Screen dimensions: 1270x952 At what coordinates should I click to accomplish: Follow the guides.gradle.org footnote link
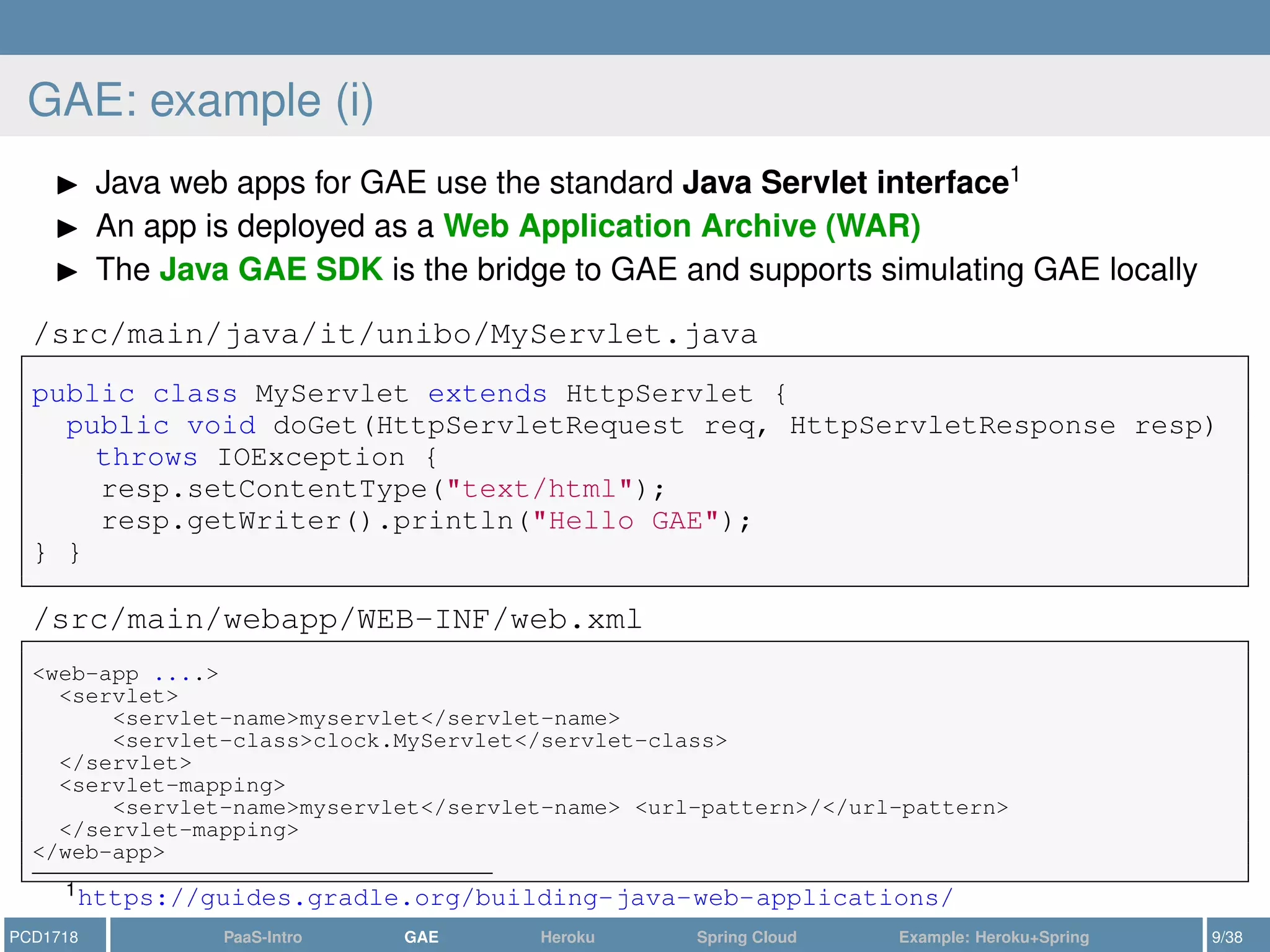(x=515, y=897)
